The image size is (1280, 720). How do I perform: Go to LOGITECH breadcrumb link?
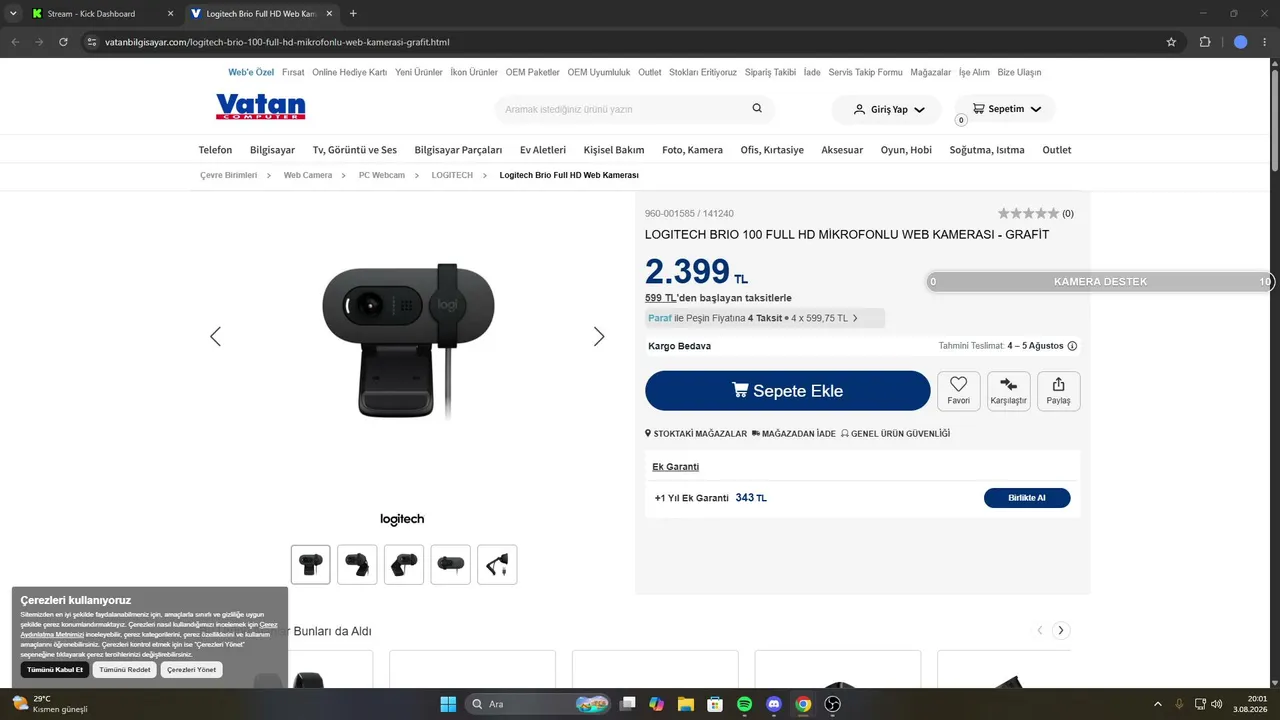point(452,176)
